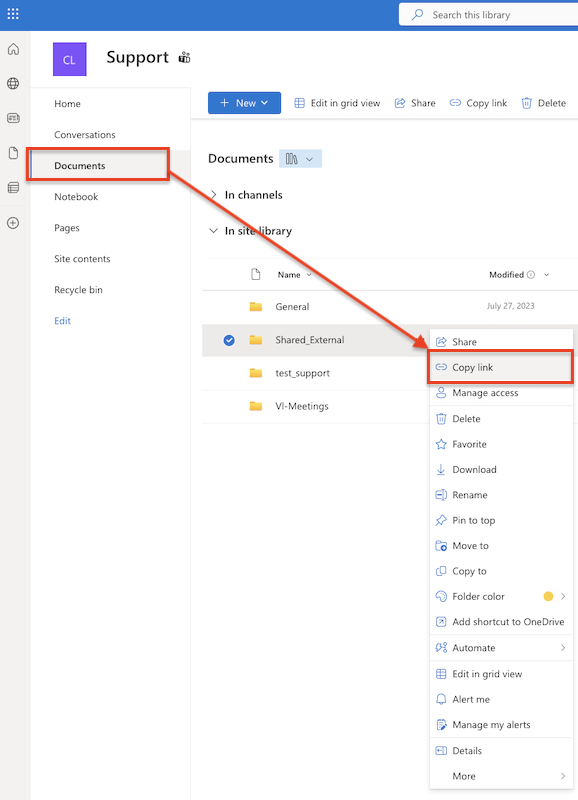
Task: Choose Favorite in the context menu
Action: coord(501,444)
